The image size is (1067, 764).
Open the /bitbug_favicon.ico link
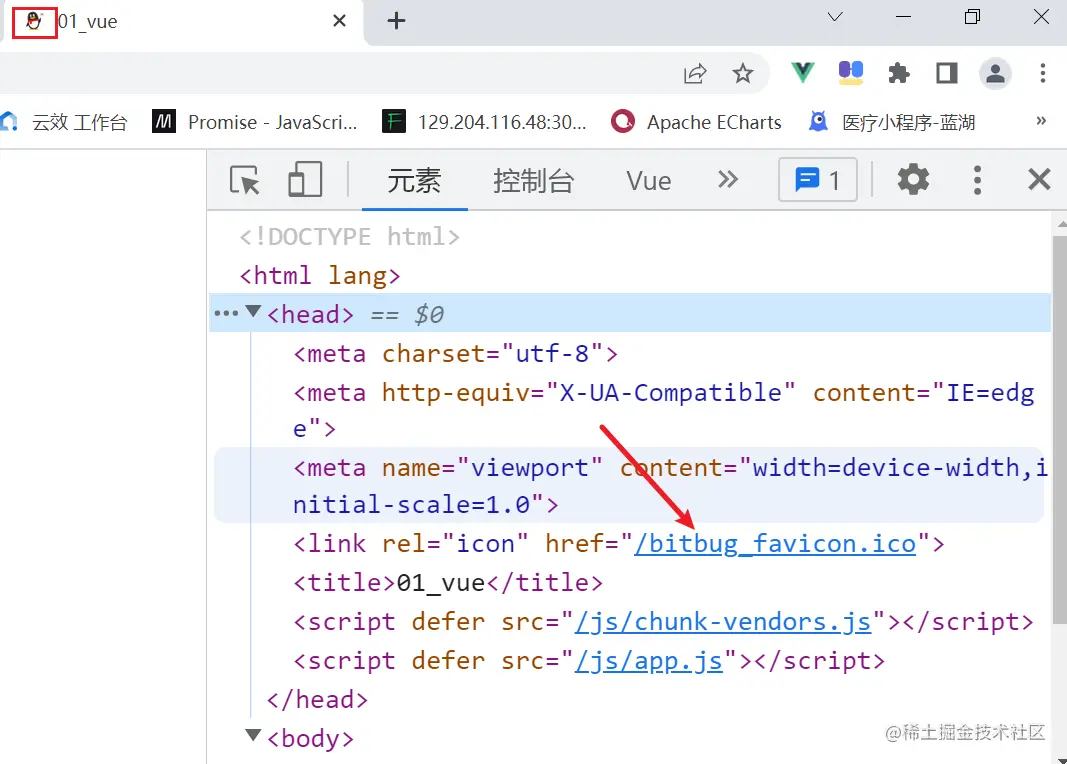[x=775, y=544]
